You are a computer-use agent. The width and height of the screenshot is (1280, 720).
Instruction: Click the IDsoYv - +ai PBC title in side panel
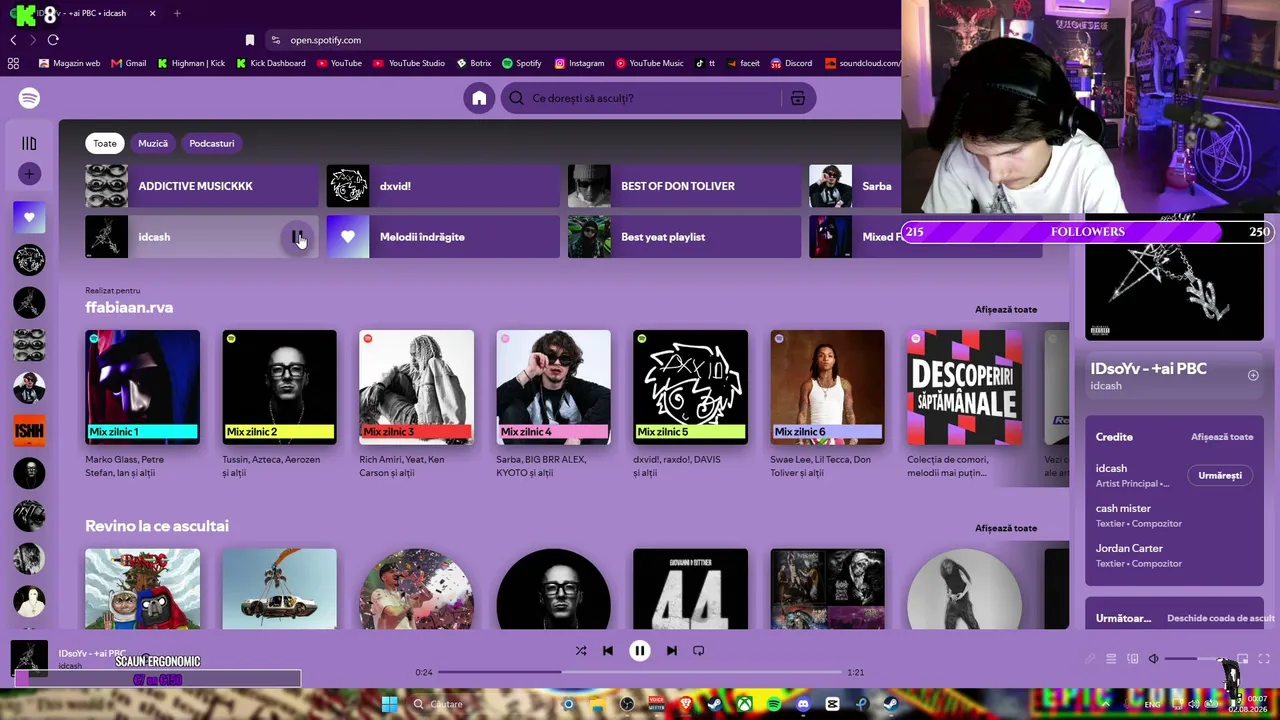(x=1148, y=368)
